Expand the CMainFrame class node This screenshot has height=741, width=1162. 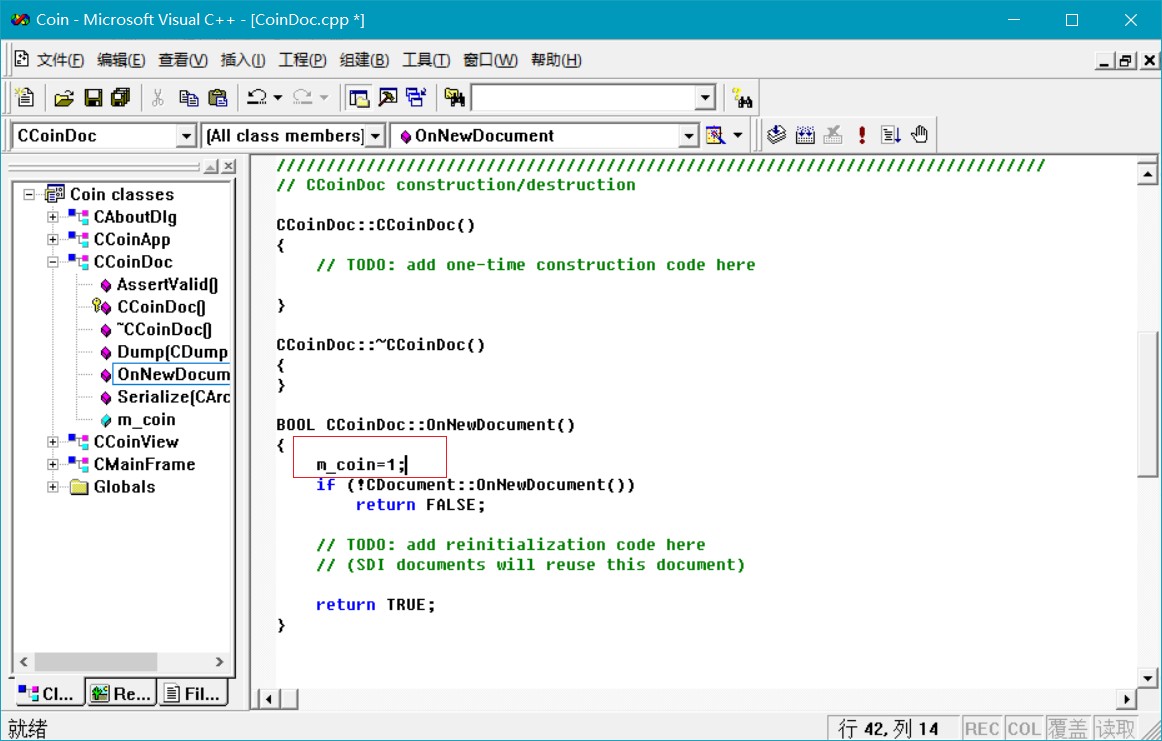tap(53, 465)
